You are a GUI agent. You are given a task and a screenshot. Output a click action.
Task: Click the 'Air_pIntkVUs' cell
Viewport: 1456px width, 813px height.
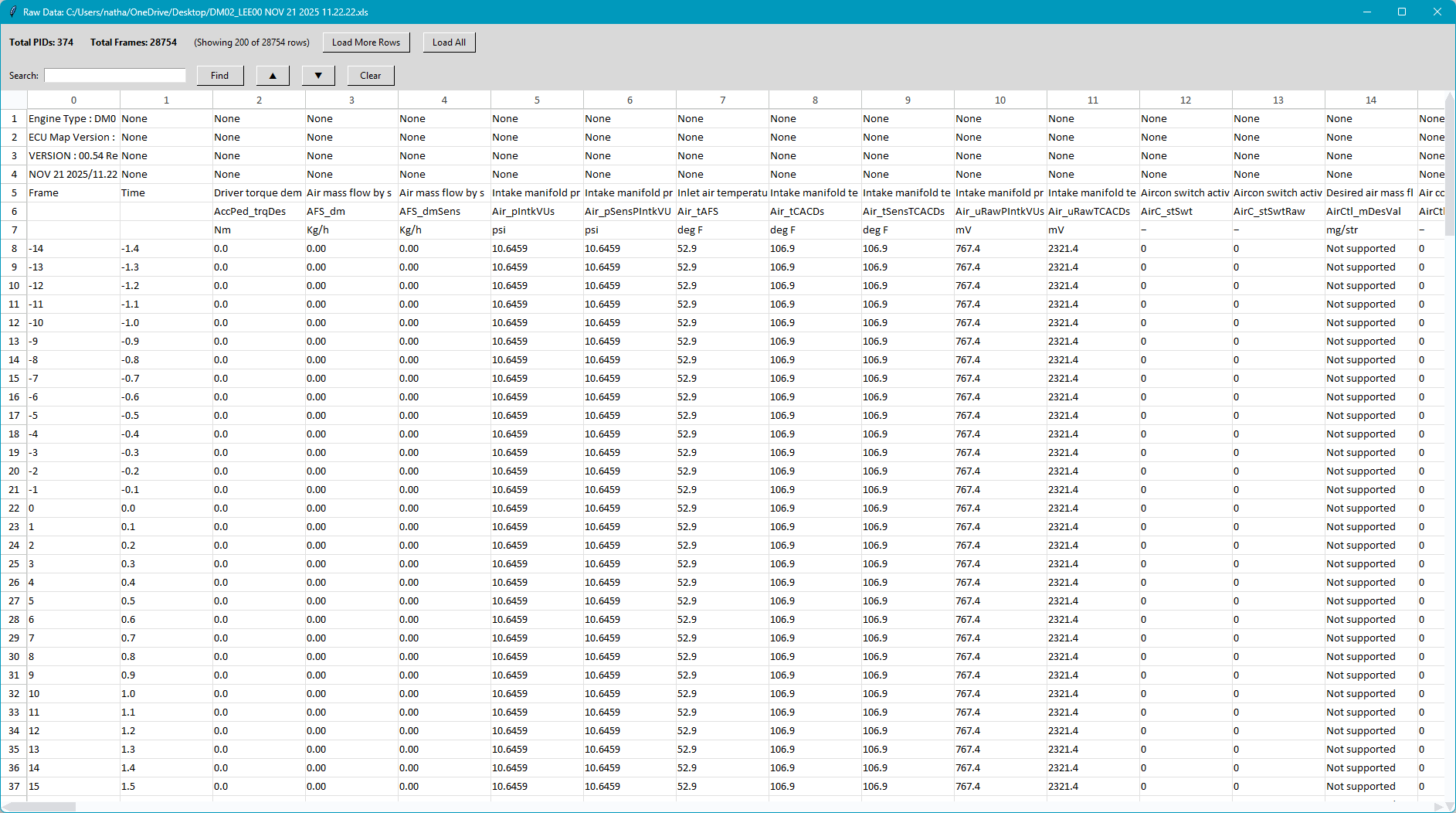click(537, 212)
